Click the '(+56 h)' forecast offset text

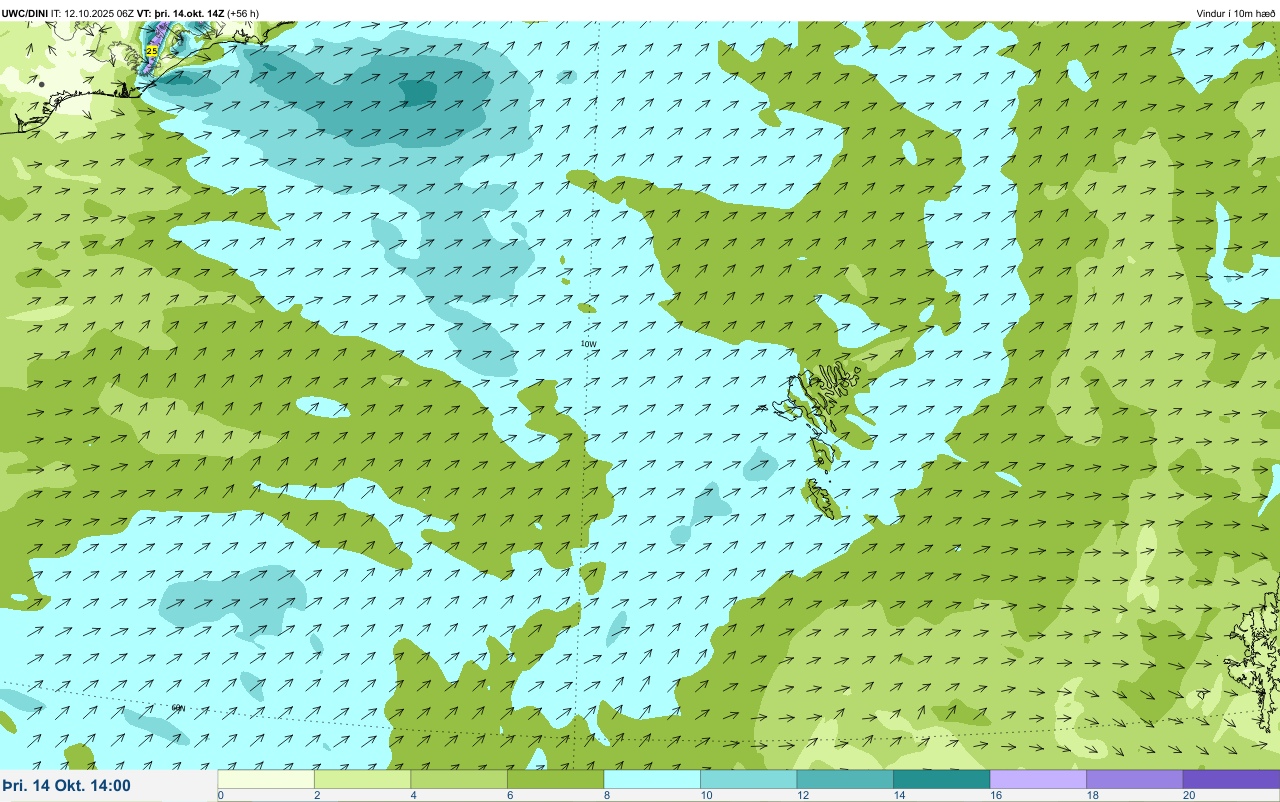point(243,13)
